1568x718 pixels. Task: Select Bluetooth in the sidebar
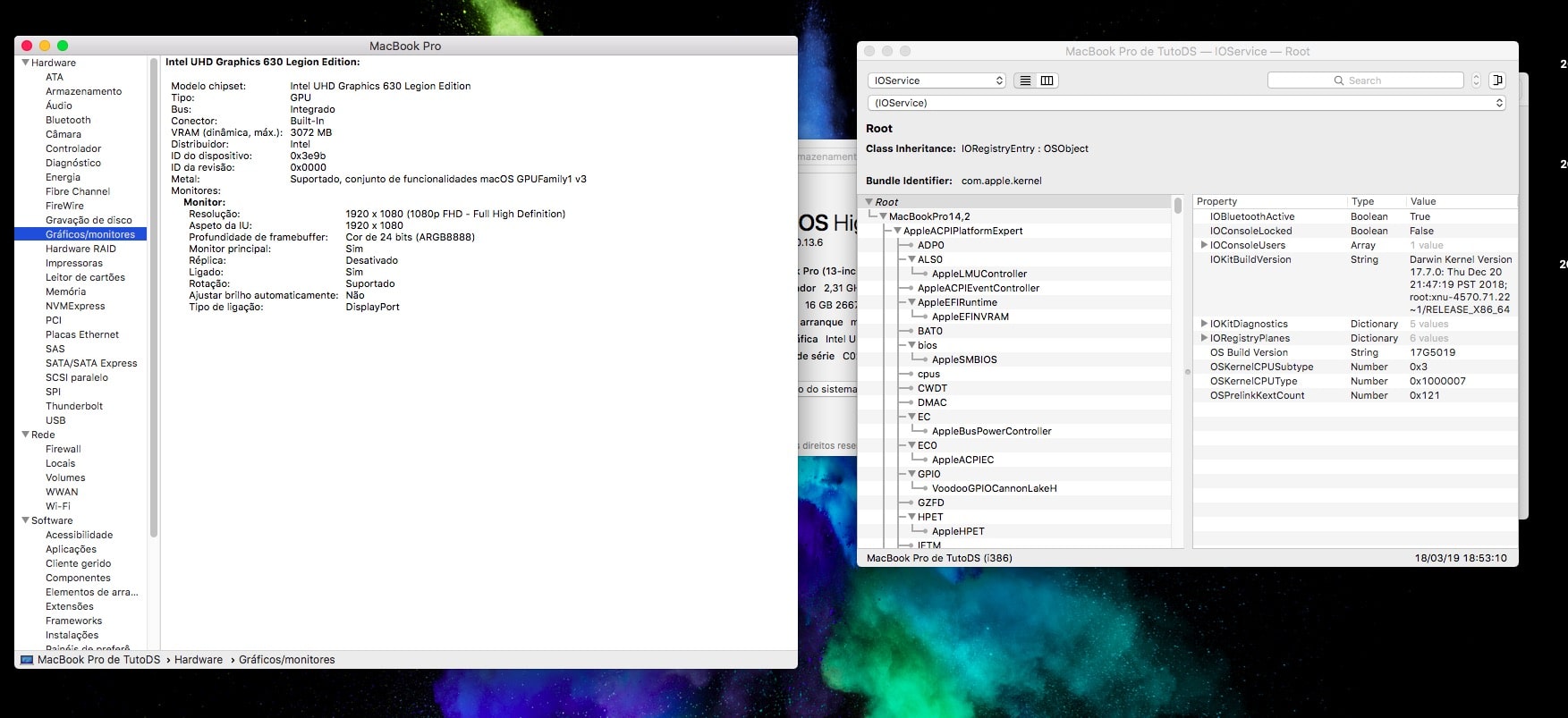pyautogui.click(x=68, y=120)
